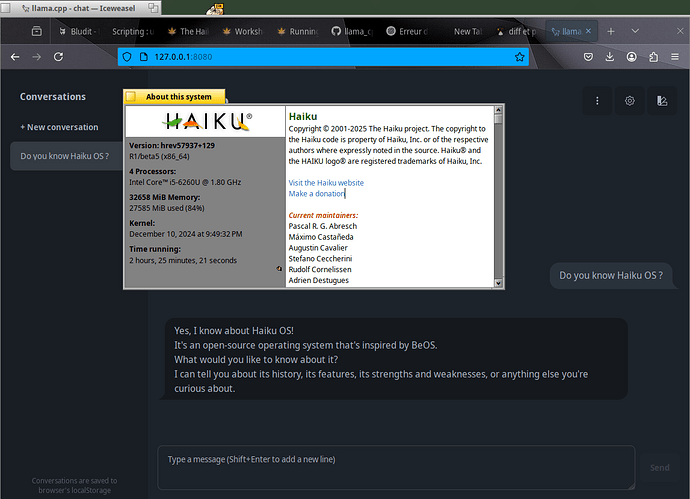690x499 pixels.
Task: Switch to the Scripting tab
Action: (x=133, y=31)
